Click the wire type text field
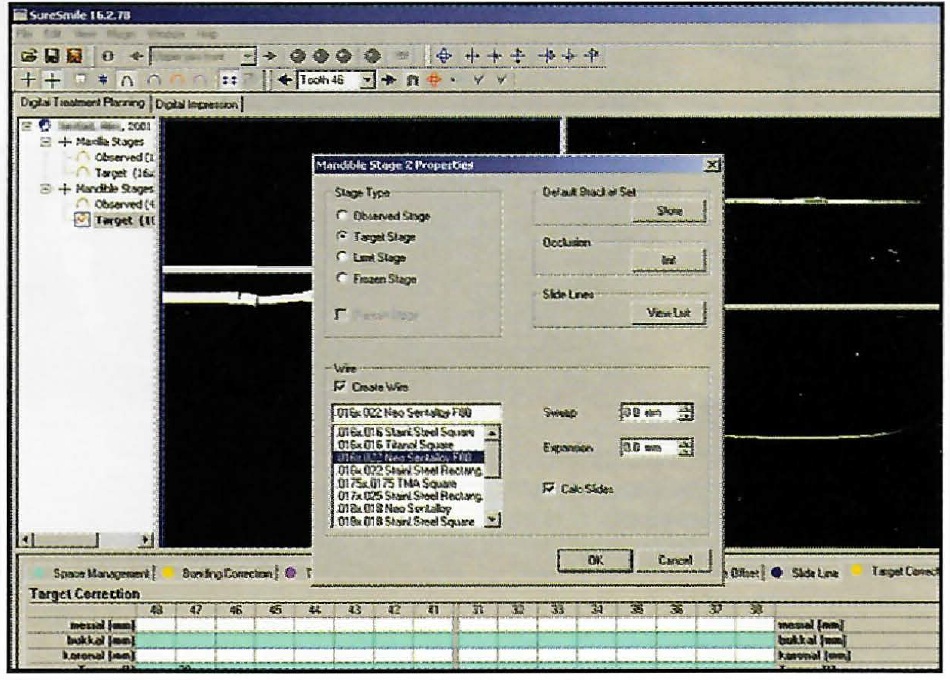Image resolution: width=950 pixels, height=680 pixels. (x=416, y=413)
